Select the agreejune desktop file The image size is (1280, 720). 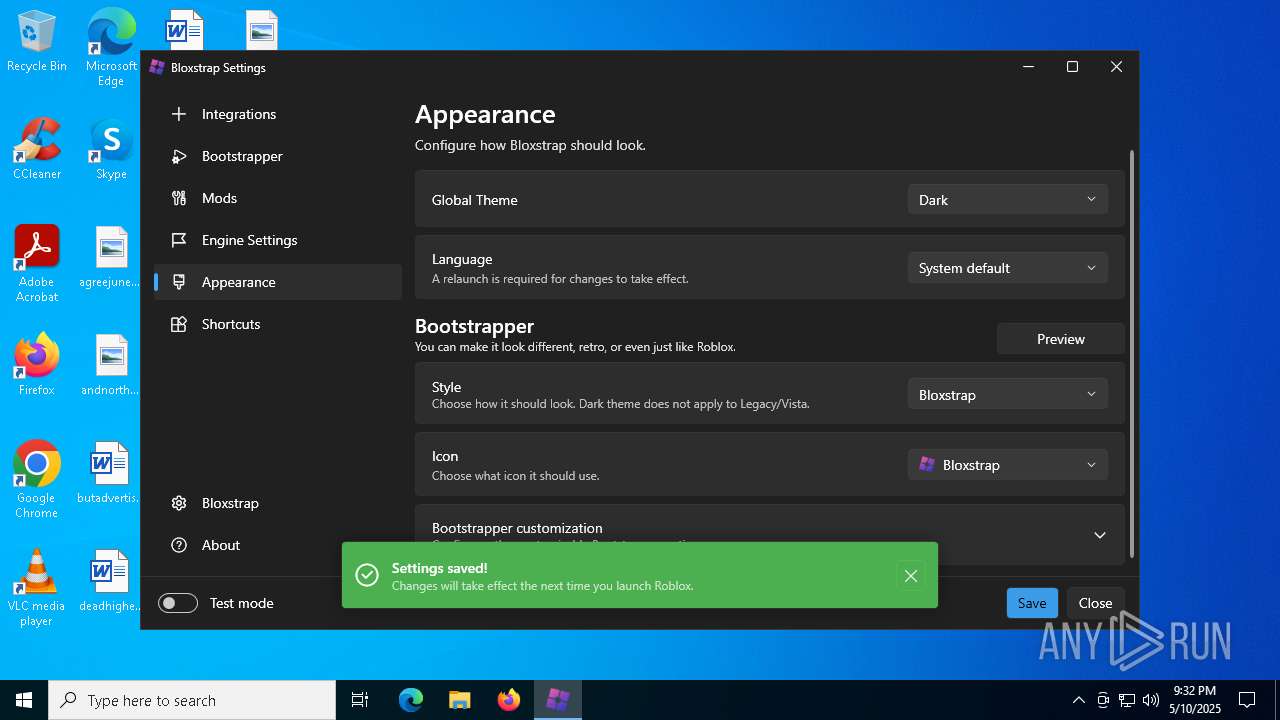tap(111, 258)
